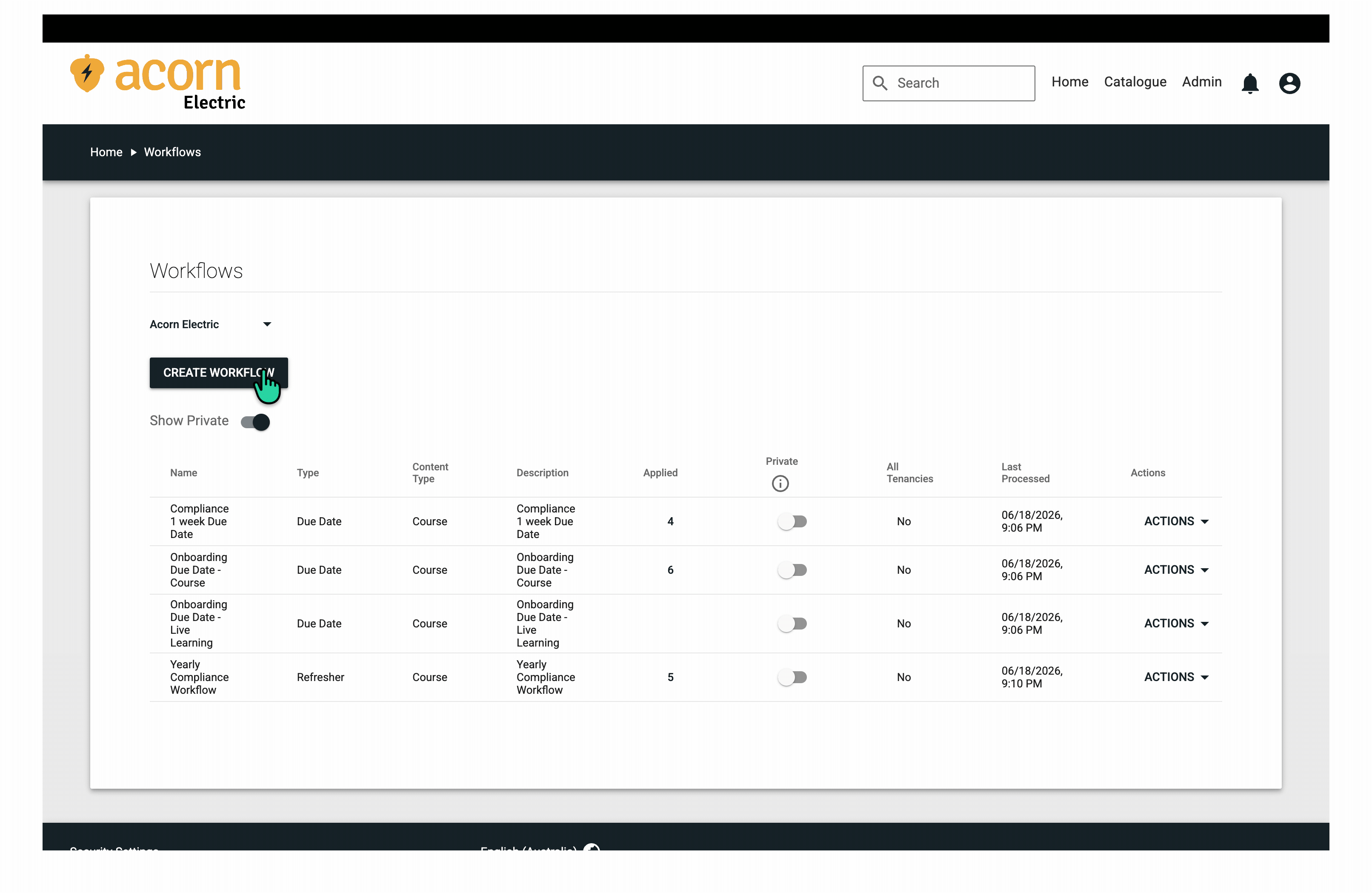Click the Description column header
This screenshot has height=893, width=1372.
(x=542, y=473)
